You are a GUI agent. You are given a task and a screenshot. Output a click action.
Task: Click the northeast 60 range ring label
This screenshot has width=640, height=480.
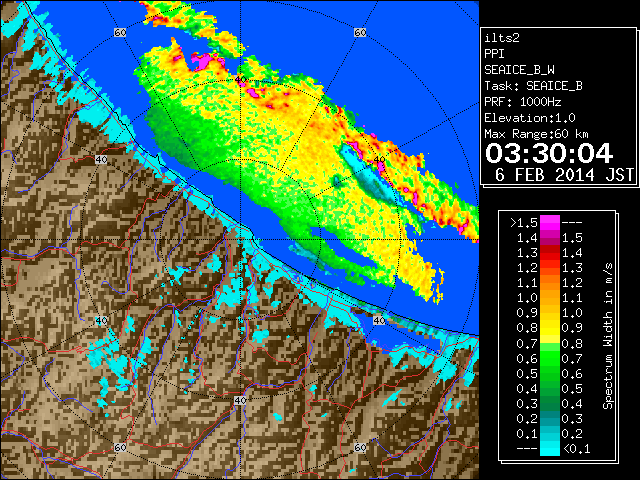coord(360,33)
